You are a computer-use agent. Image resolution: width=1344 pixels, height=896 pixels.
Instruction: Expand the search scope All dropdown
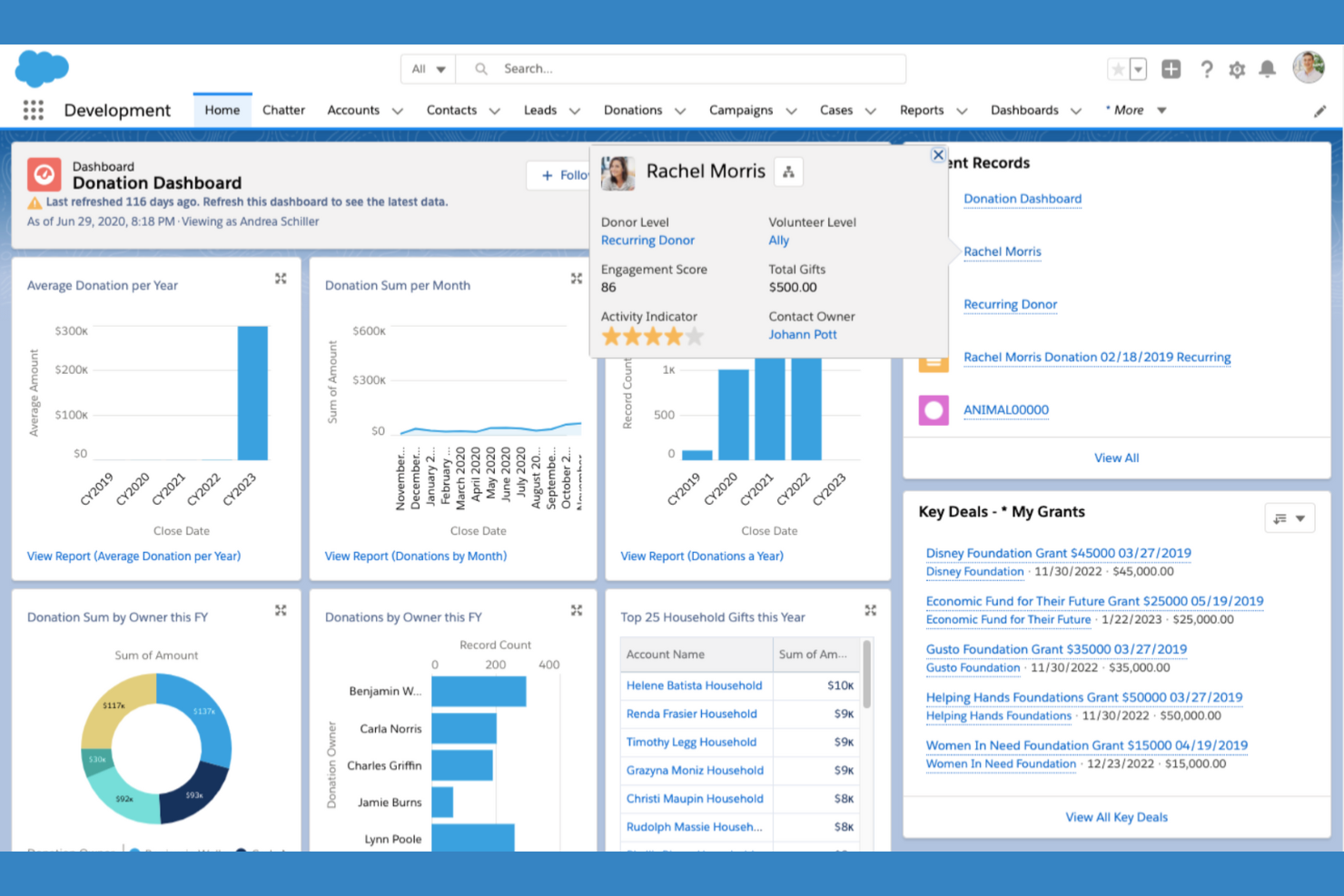tap(427, 68)
